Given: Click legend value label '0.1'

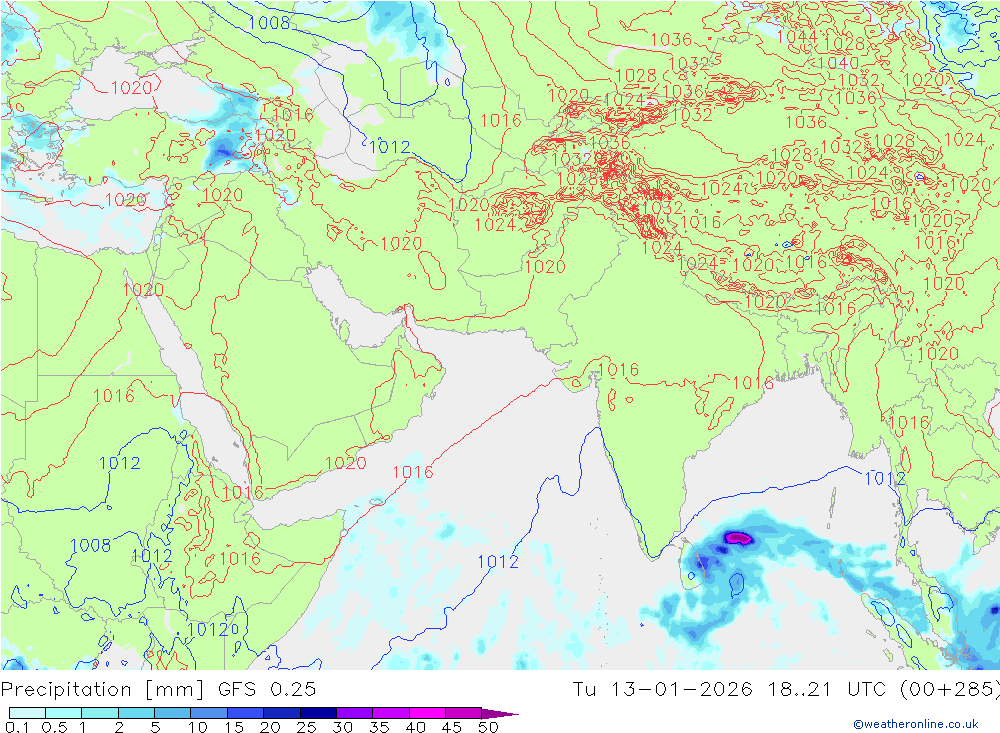Looking at the screenshot, I should tap(16, 727).
